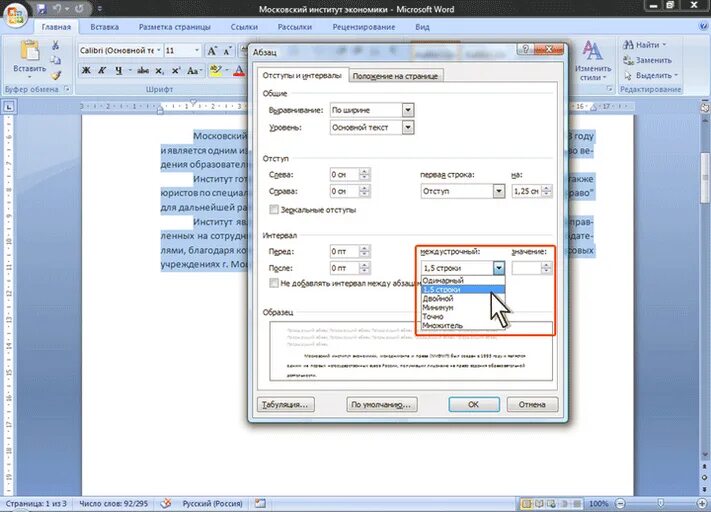Switch to Full Screen Reading view
This screenshot has width=711, height=512.
[x=539, y=503]
